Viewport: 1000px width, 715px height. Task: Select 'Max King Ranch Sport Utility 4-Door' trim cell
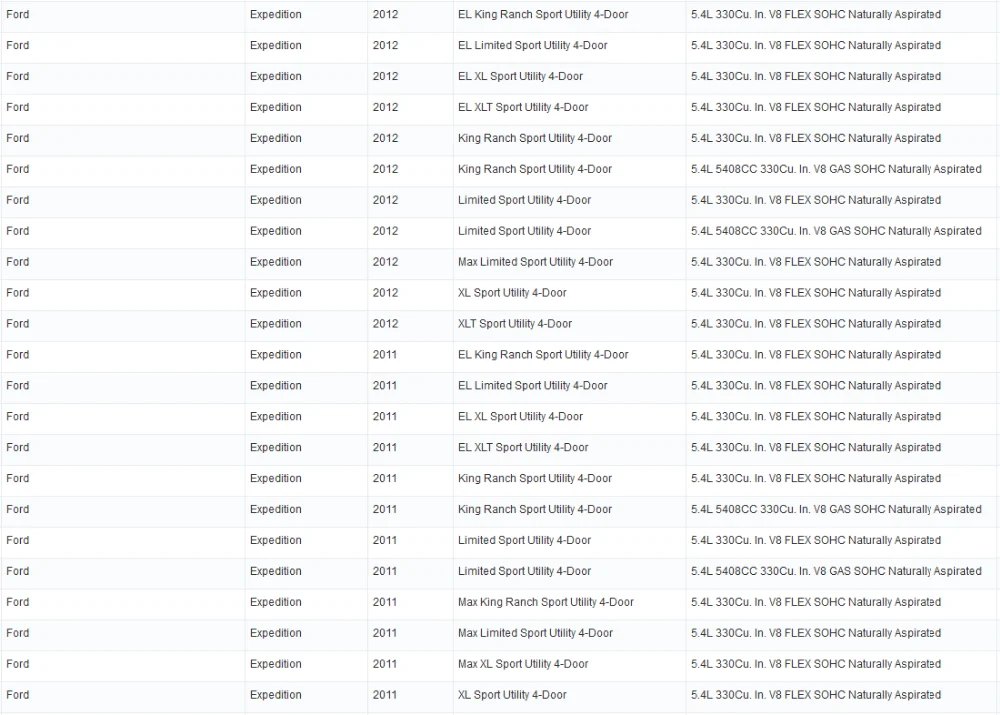(x=546, y=602)
